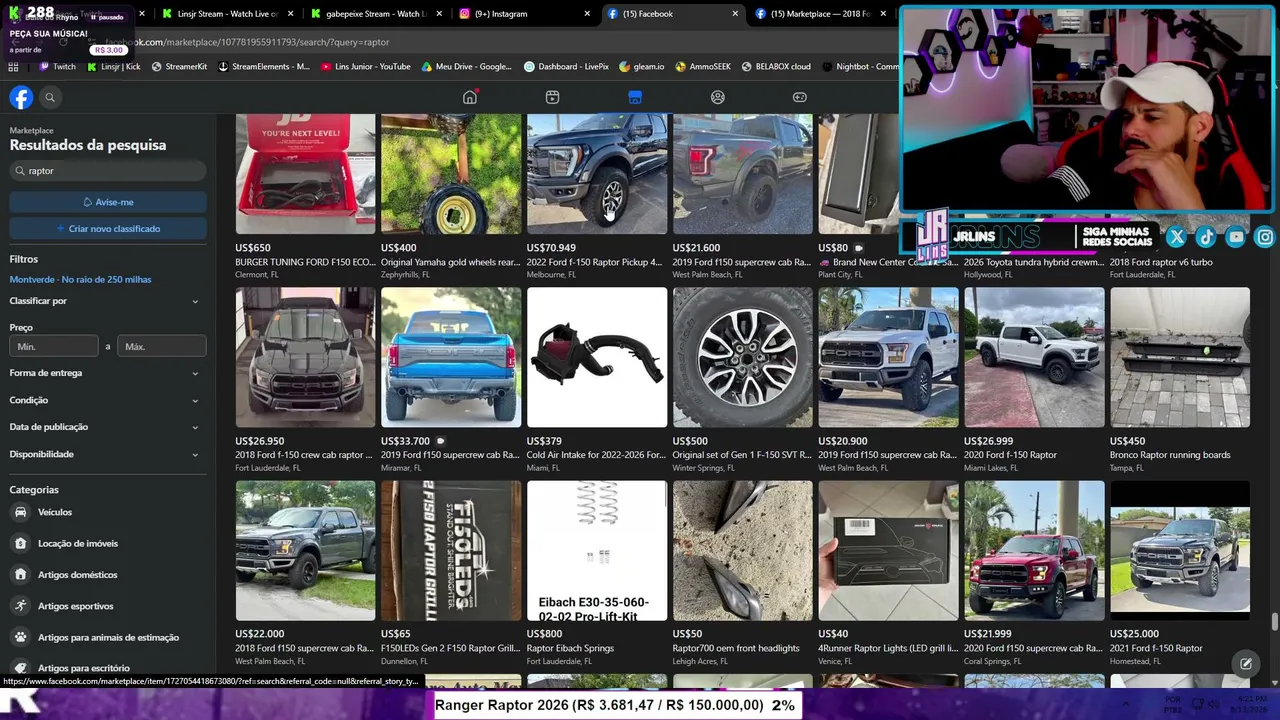Open 'Raptor700 oem front headlights' listing title

(x=737, y=648)
